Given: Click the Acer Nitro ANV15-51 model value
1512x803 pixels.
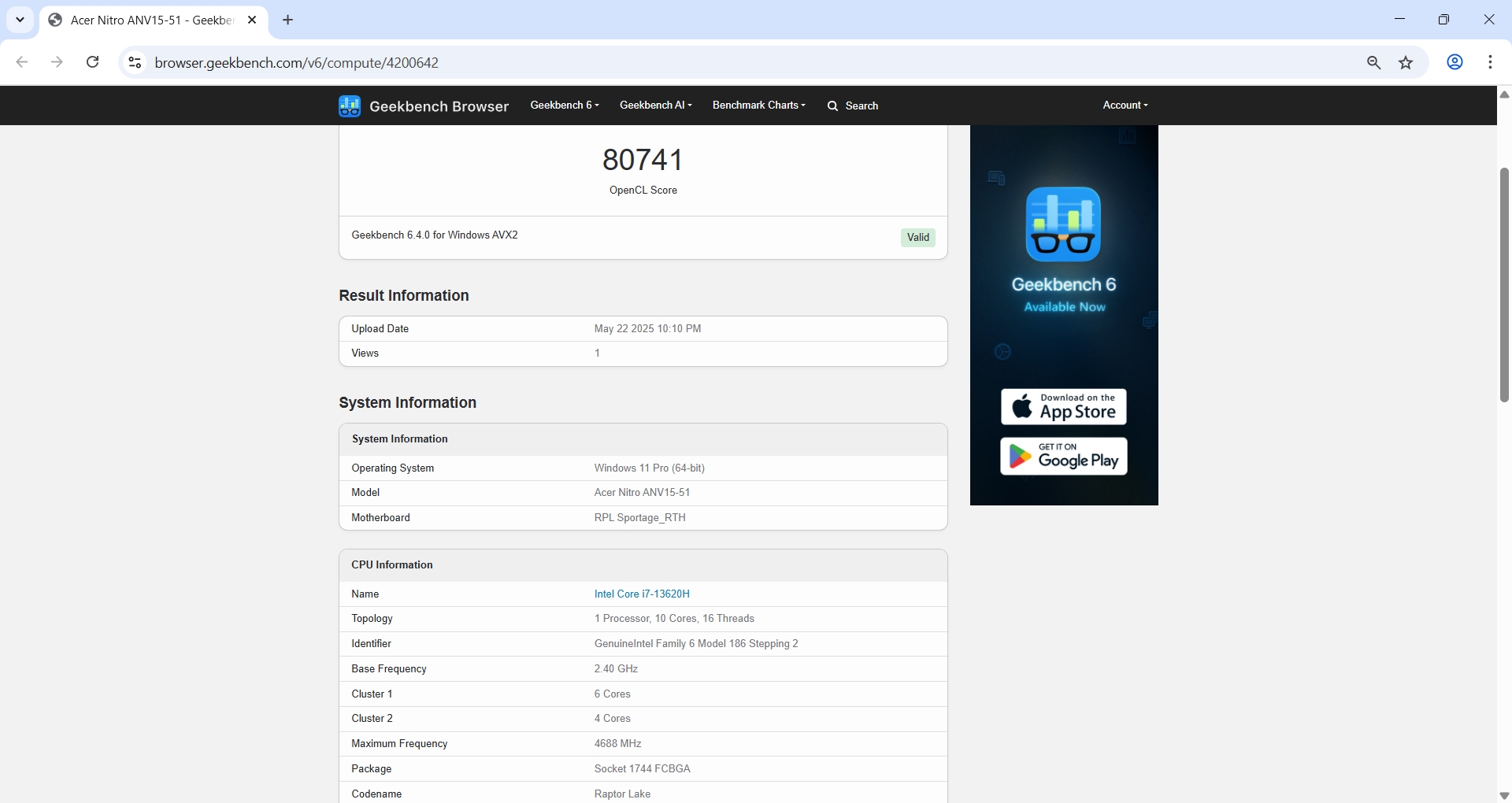Looking at the screenshot, I should pyautogui.click(x=642, y=493).
